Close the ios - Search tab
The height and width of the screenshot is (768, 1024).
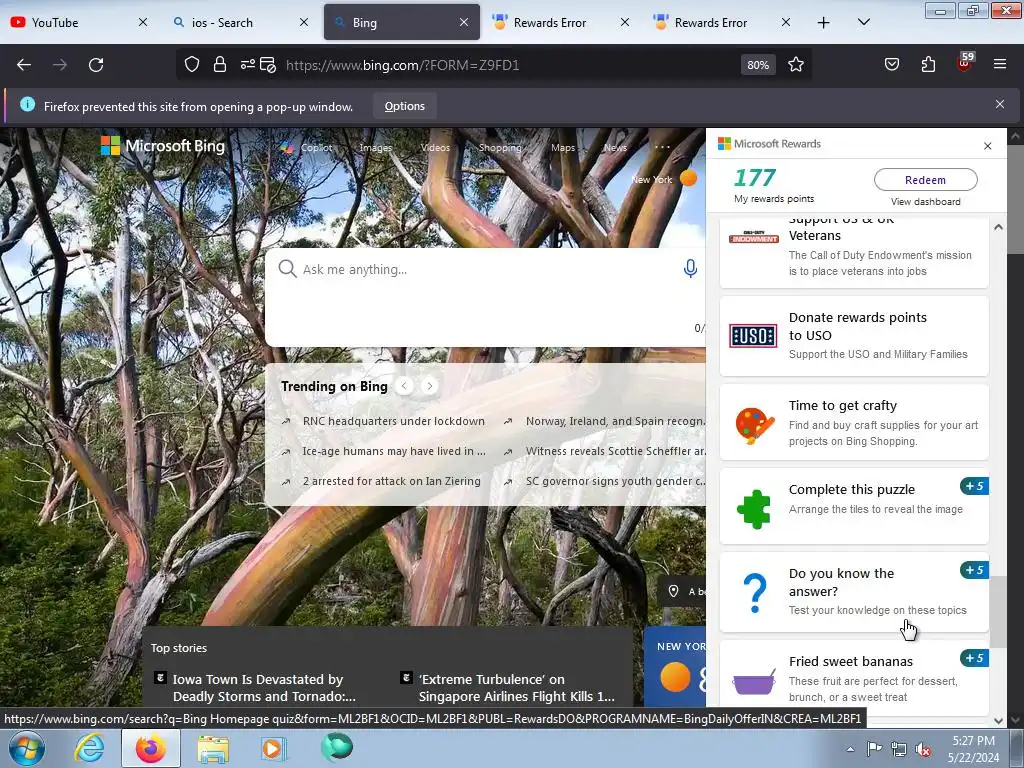point(304,23)
